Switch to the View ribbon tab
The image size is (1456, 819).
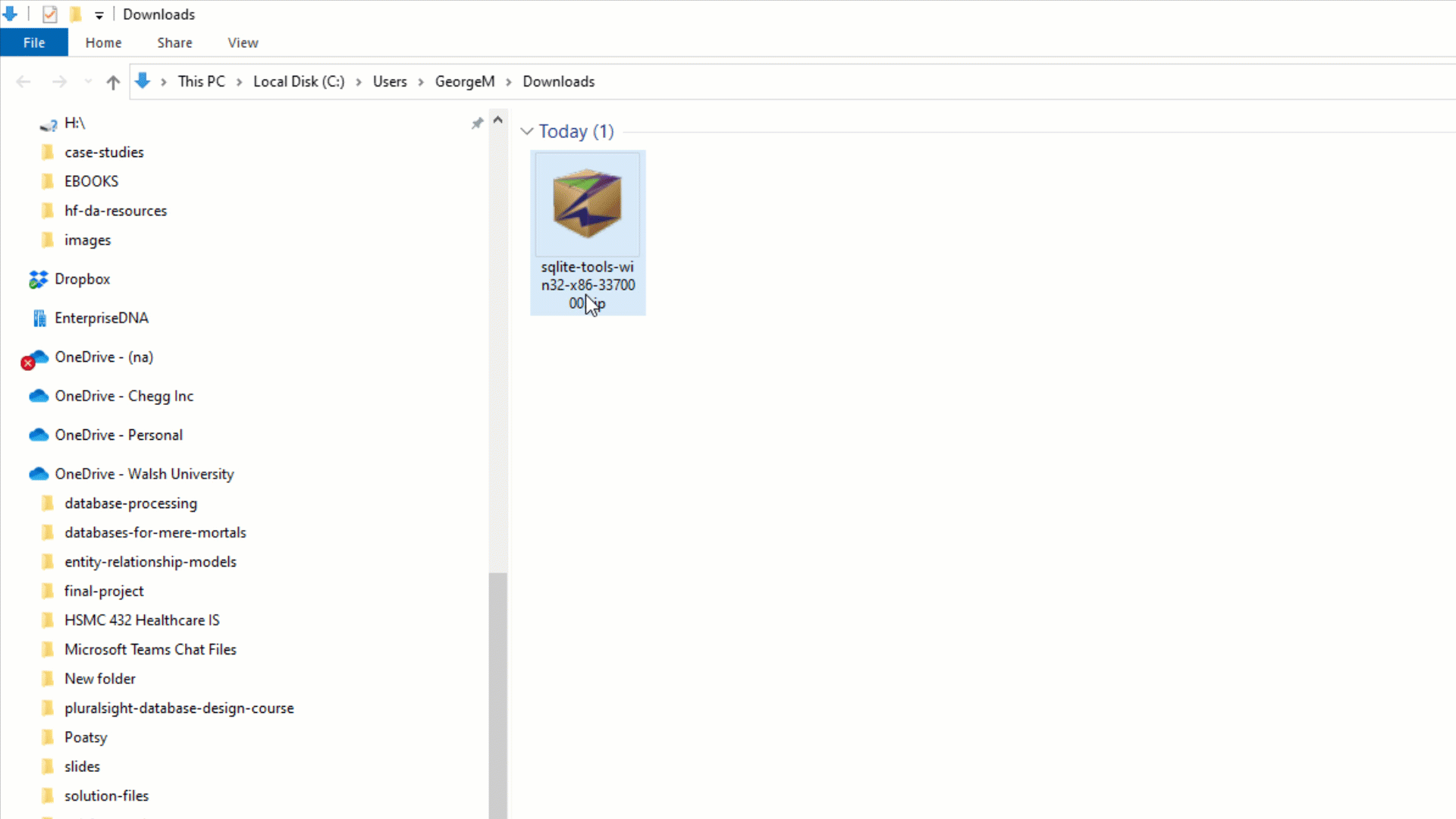[x=243, y=42]
